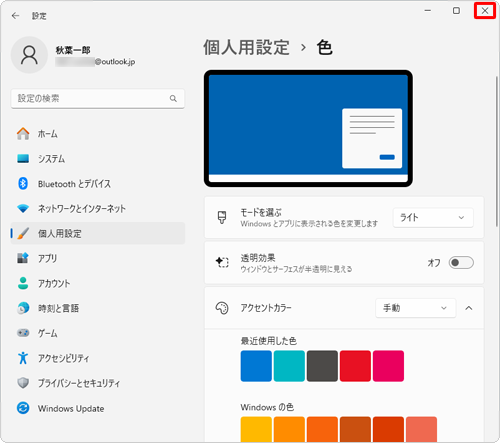Click the desktop color preview thumbnail

308,128
